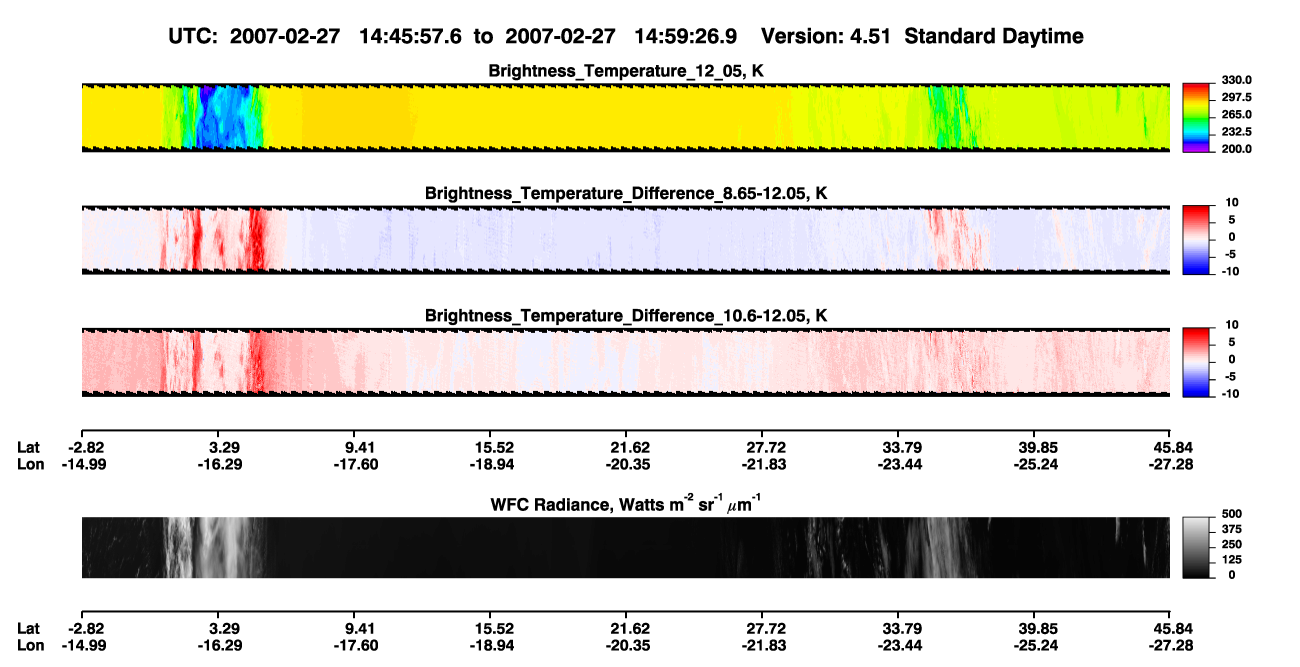Click the 8.65-12.05 difference image strip

pos(625,240)
